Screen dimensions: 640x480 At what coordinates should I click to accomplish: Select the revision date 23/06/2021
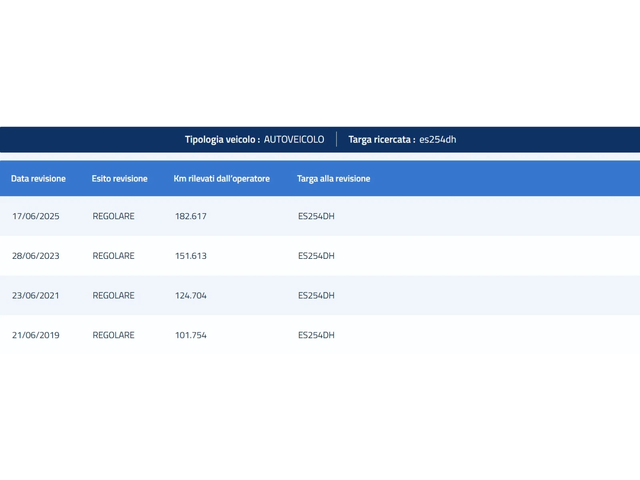[x=36, y=296]
